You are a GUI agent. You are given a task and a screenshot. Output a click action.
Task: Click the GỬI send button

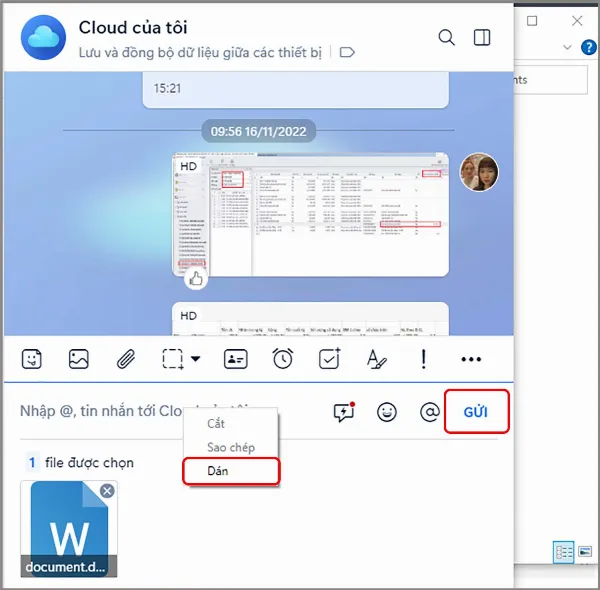(x=476, y=411)
